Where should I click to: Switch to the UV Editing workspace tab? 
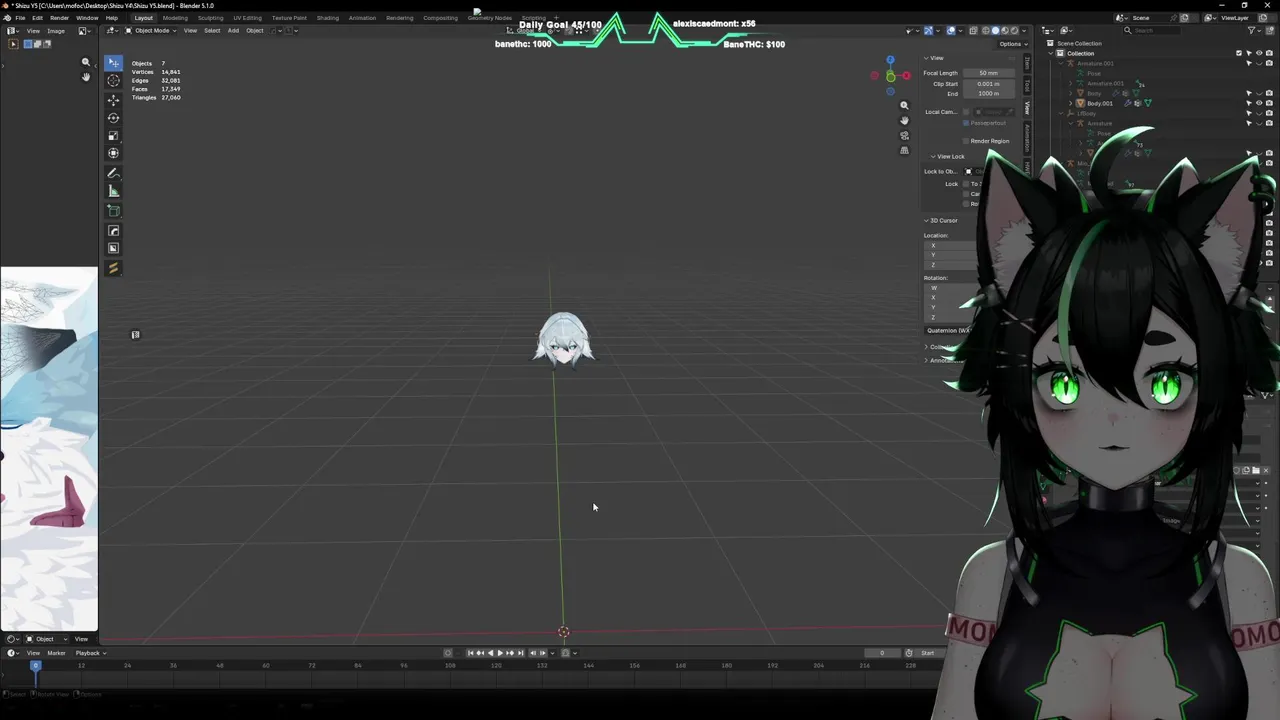[x=247, y=18]
